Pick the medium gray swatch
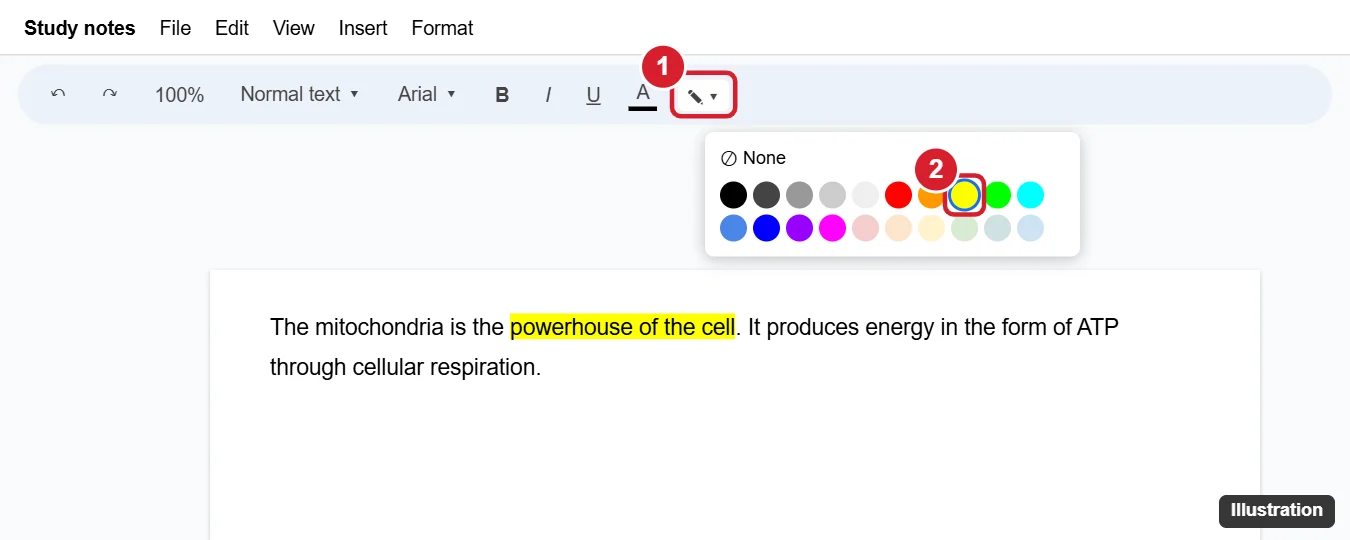Image resolution: width=1350 pixels, height=540 pixels. pos(799,195)
